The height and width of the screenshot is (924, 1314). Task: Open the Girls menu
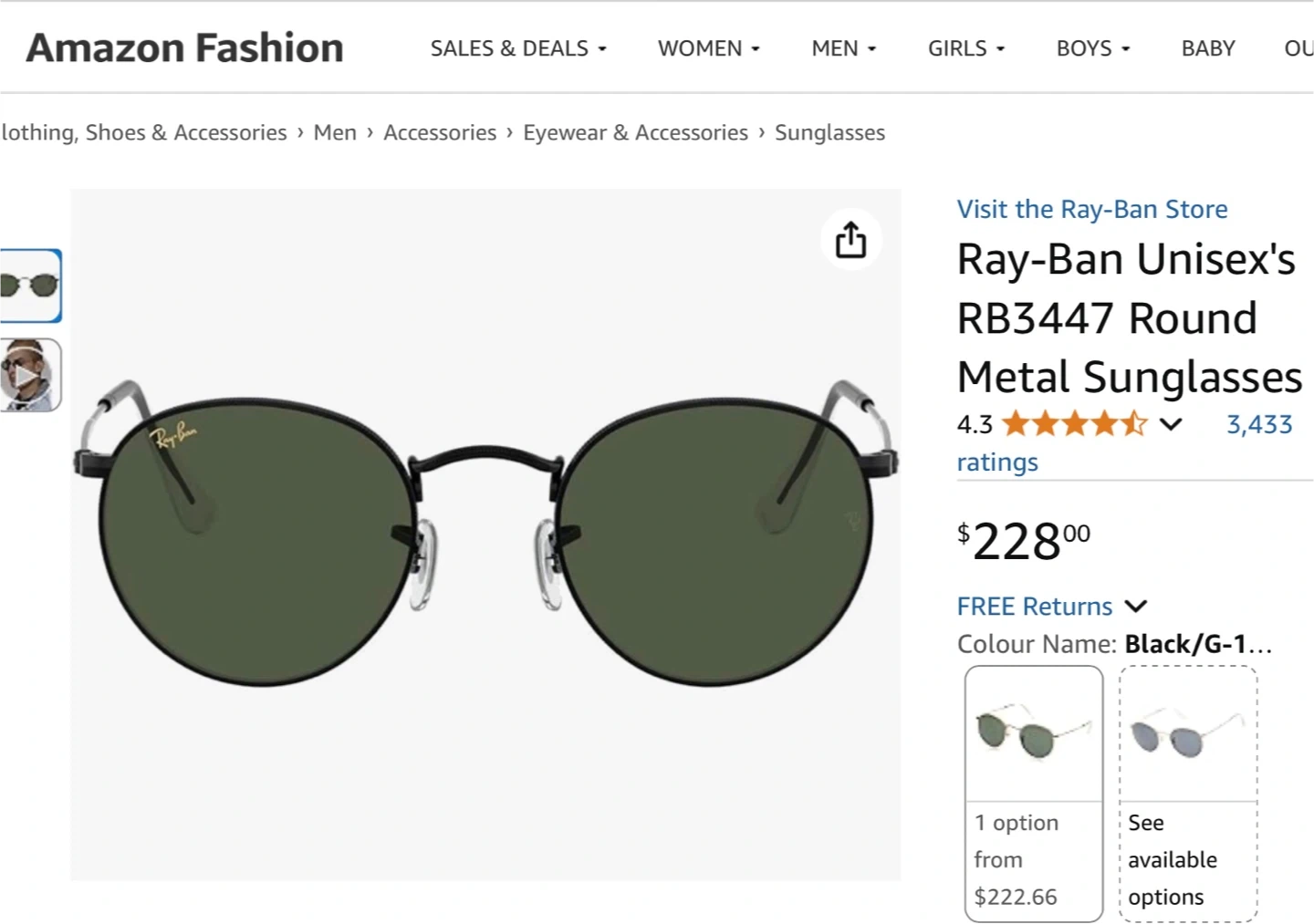[965, 48]
